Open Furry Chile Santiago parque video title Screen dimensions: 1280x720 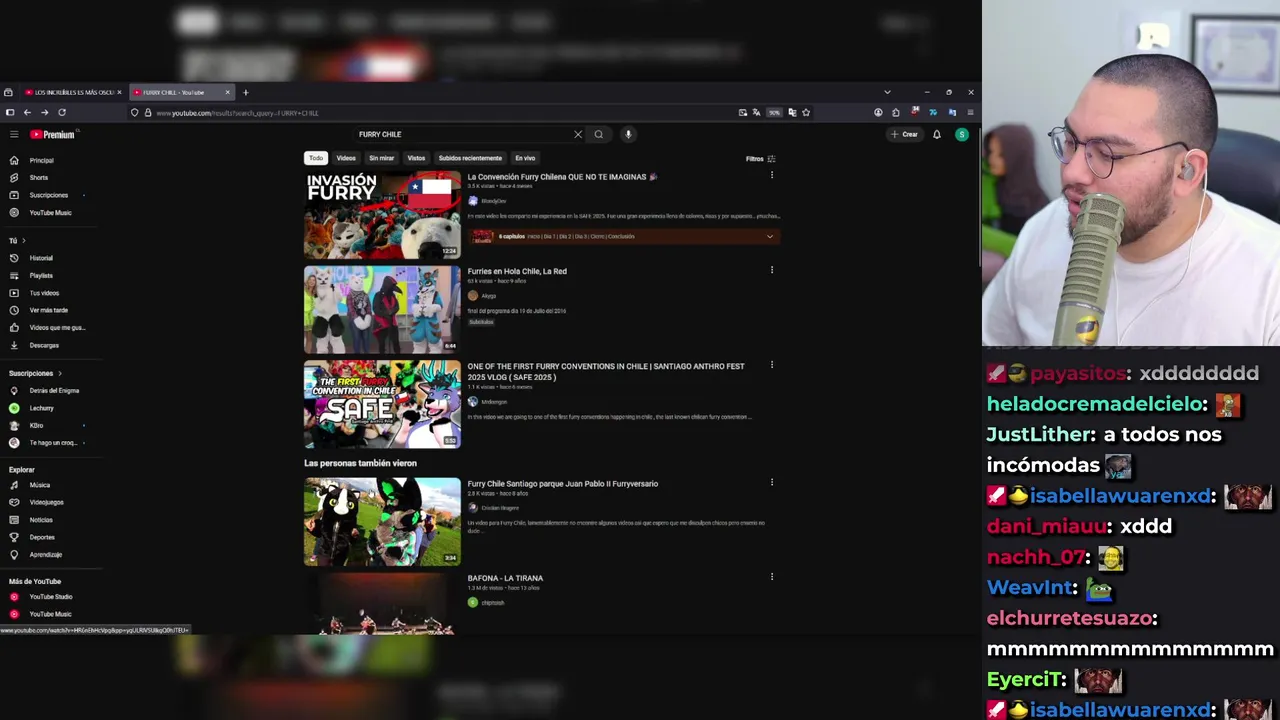563,484
